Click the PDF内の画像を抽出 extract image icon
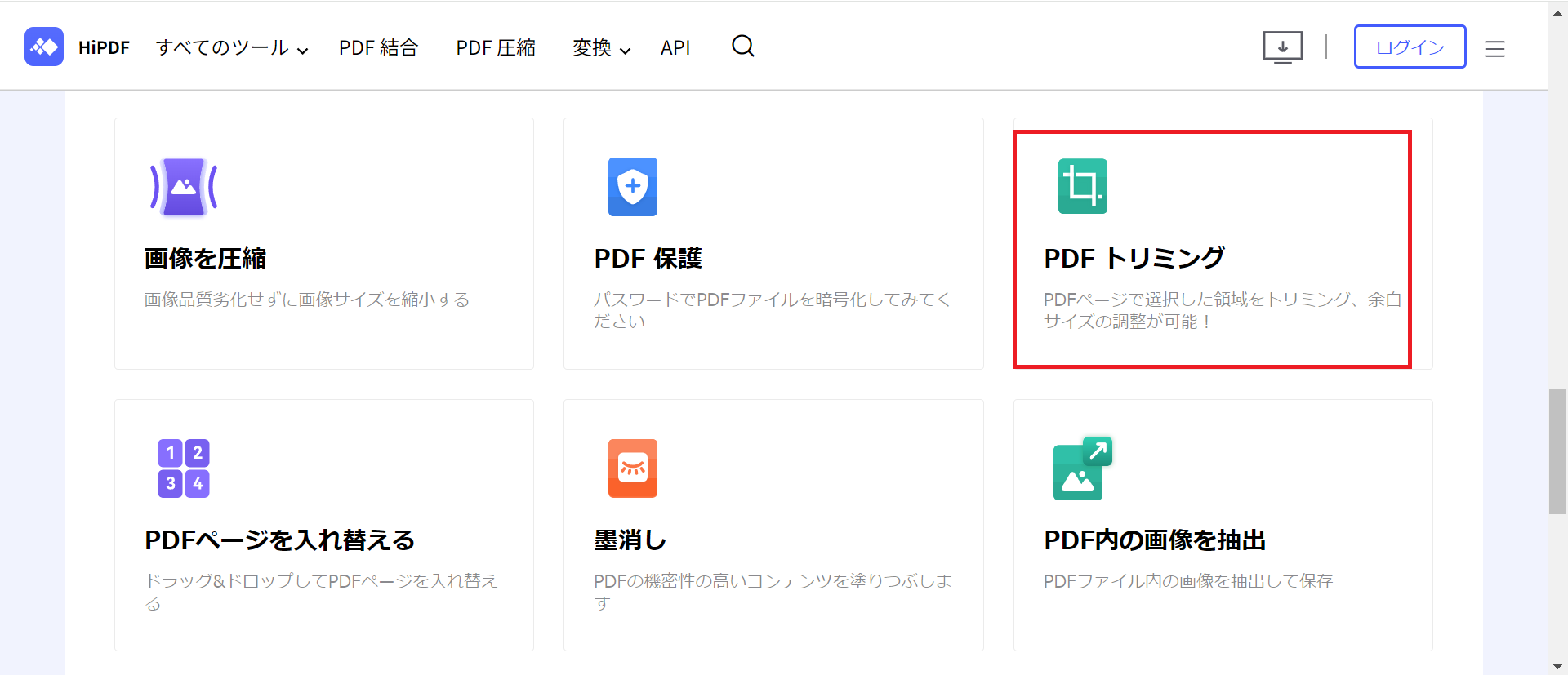 click(1083, 469)
